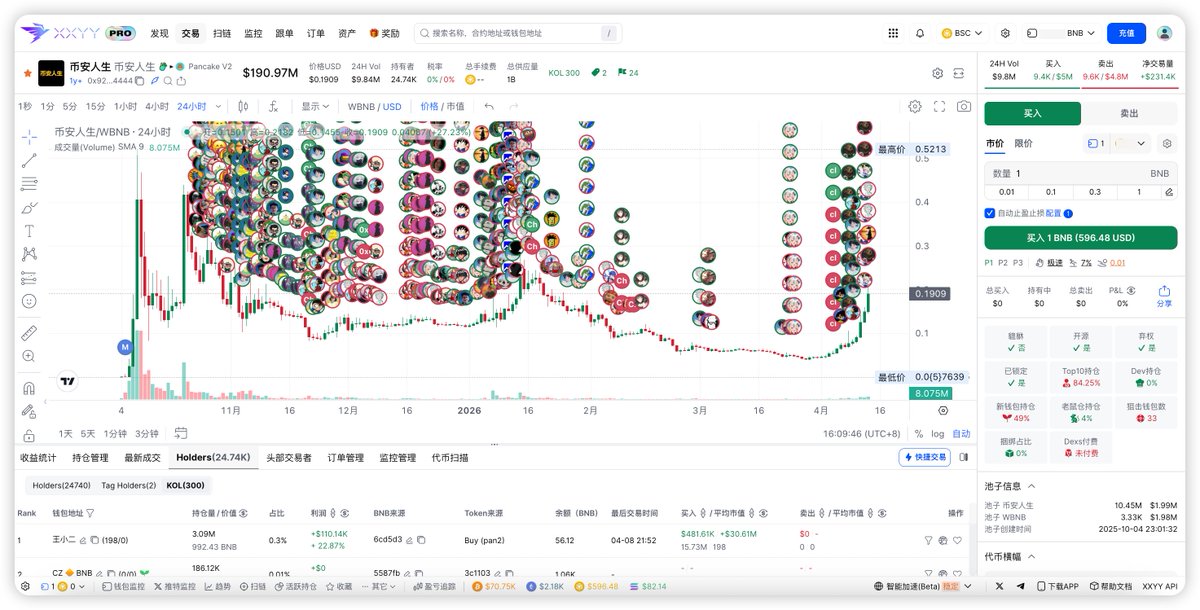This screenshot has width=1200, height=610.
Task: Open the BSC chain selector dropdown
Action: pyautogui.click(x=961, y=32)
